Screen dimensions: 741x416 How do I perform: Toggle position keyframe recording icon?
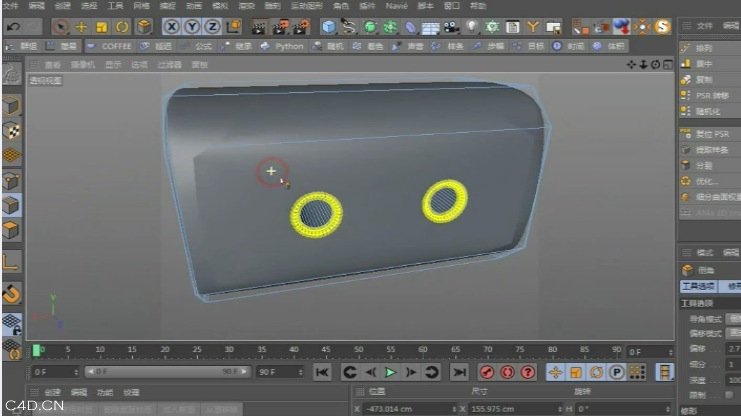point(555,373)
